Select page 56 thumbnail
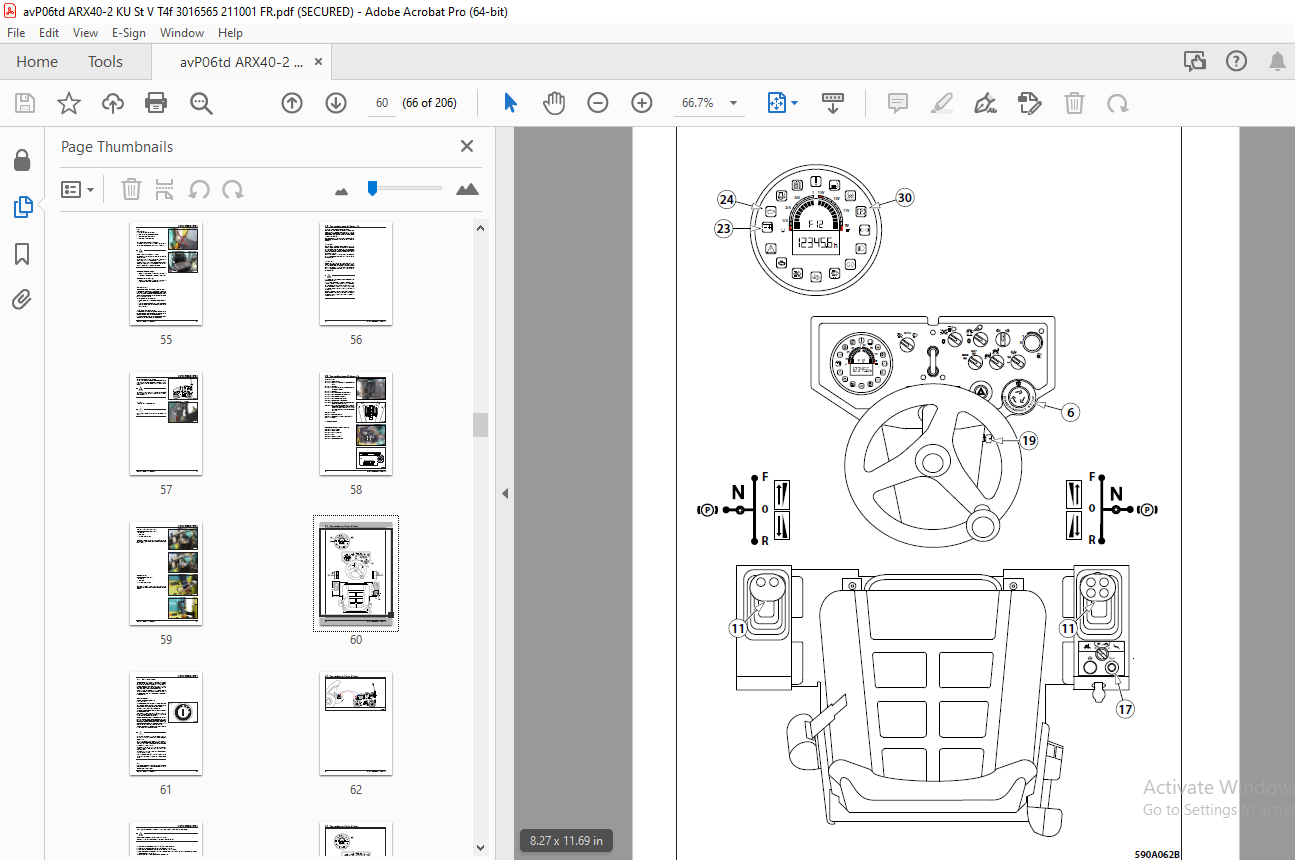1295x860 pixels. coord(356,274)
